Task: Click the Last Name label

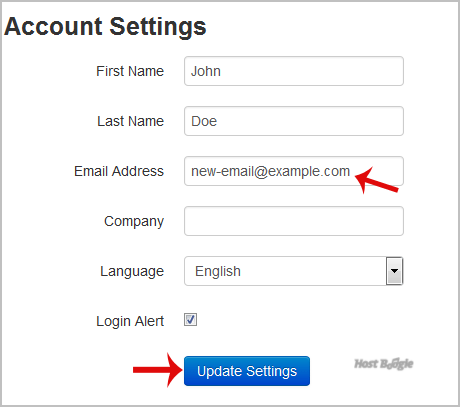Action: tap(131, 121)
